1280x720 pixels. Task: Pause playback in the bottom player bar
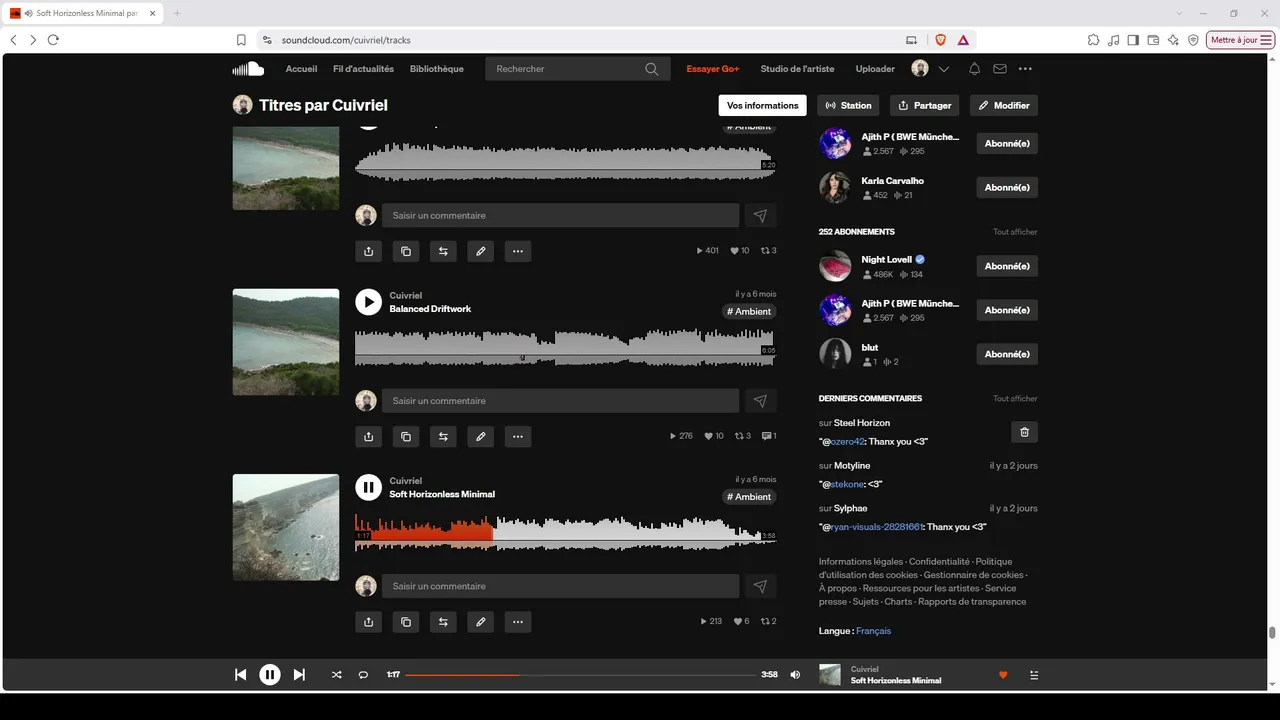pos(270,675)
